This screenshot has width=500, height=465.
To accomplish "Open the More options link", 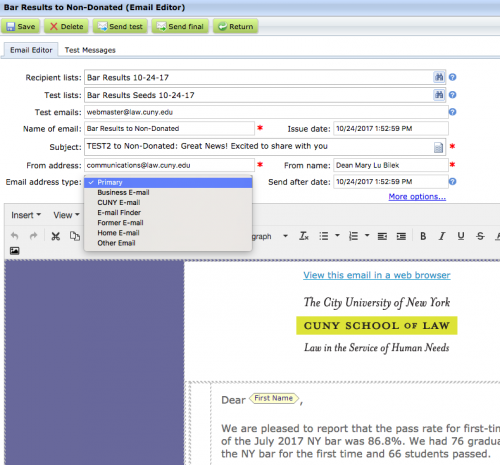I will 417,197.
